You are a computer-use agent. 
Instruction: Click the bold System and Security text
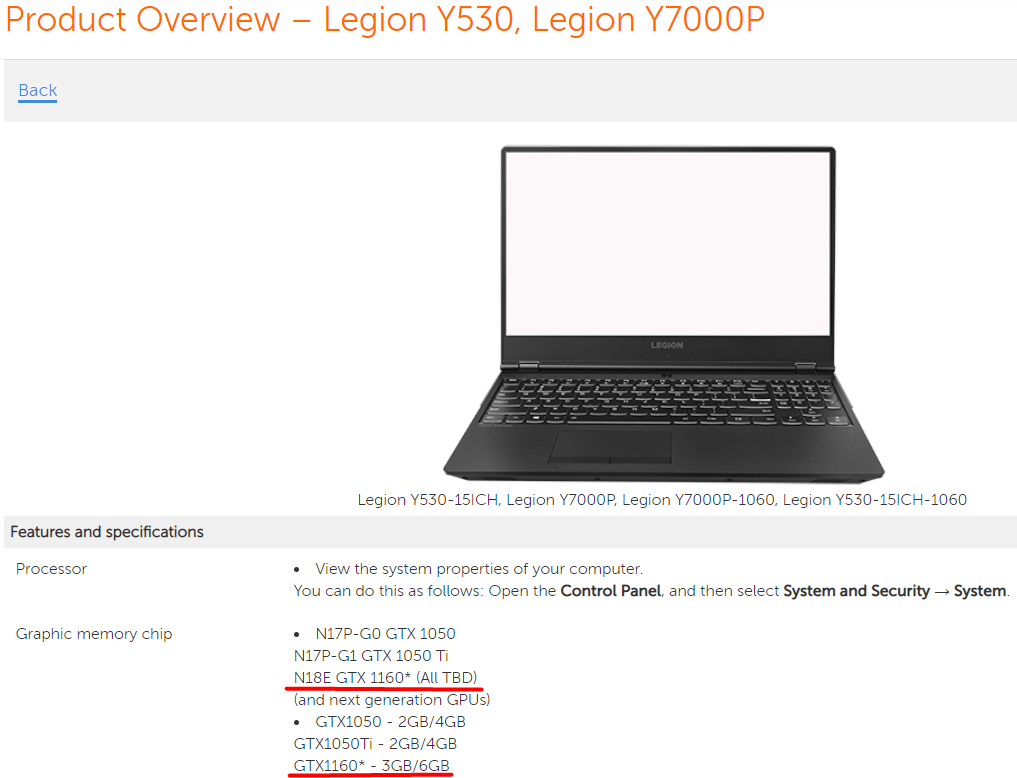pos(856,591)
